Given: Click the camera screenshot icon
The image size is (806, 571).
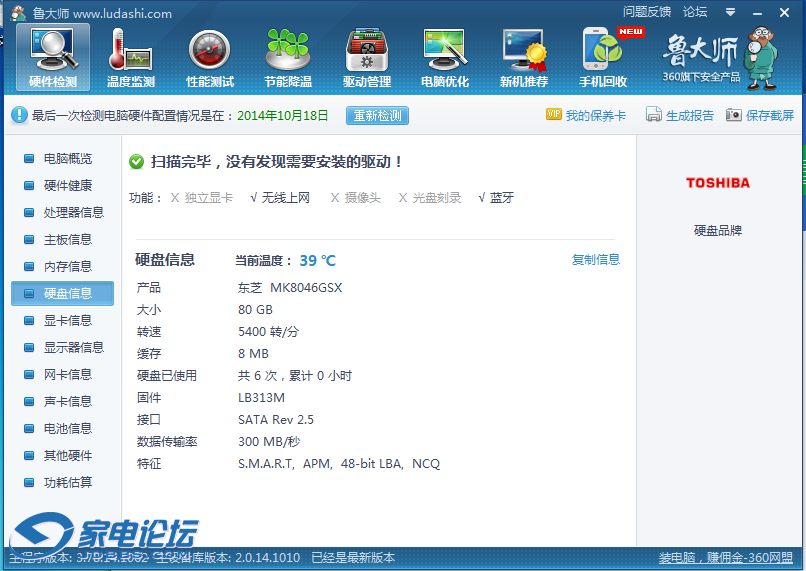Looking at the screenshot, I should 734,115.
